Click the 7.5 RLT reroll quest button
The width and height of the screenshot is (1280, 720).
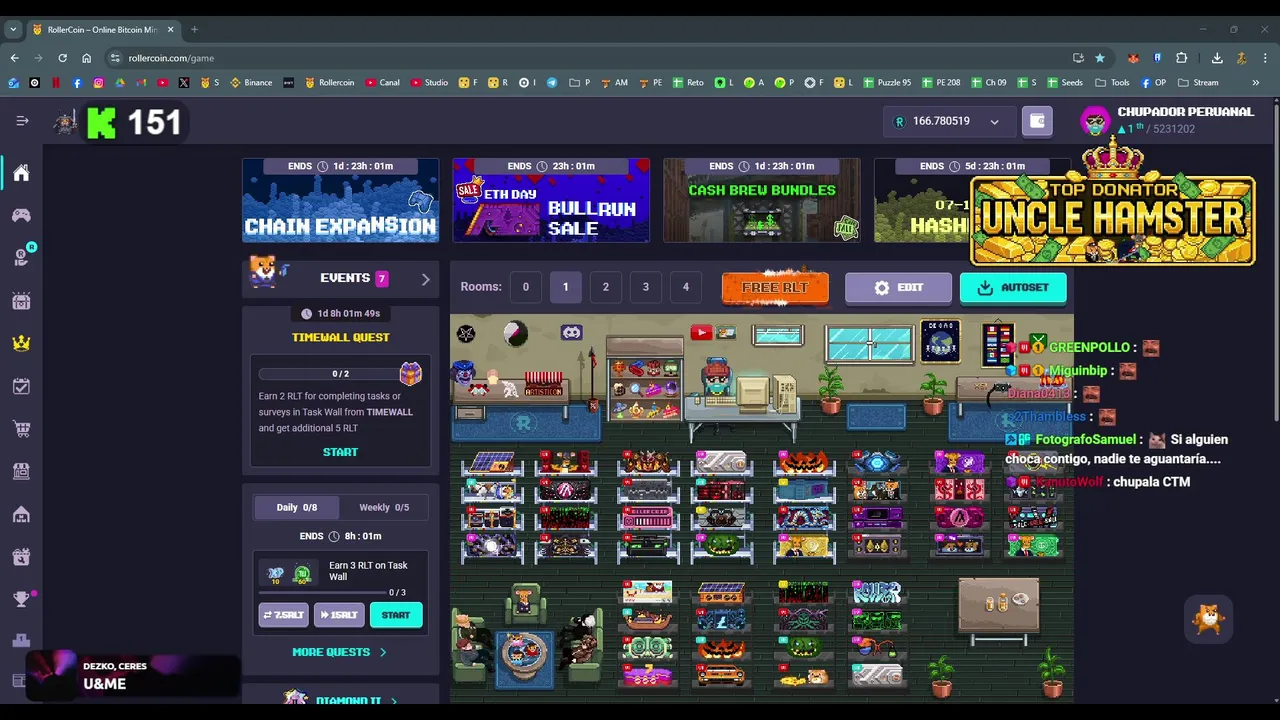click(283, 615)
